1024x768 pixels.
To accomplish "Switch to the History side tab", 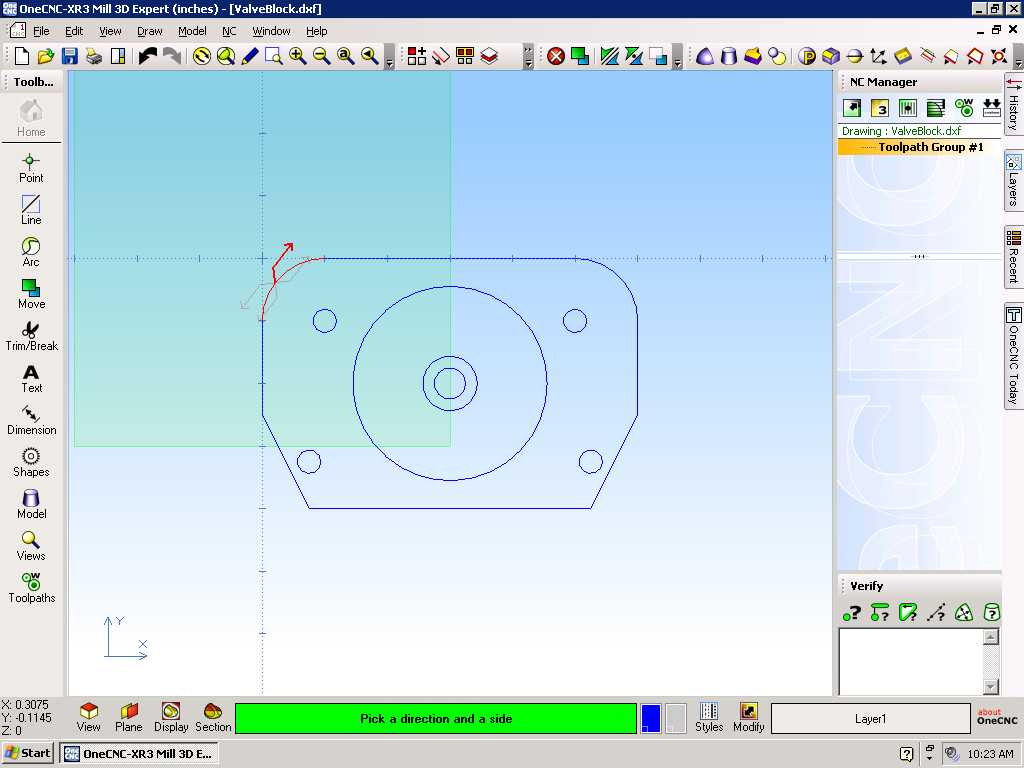I will click(x=1013, y=105).
